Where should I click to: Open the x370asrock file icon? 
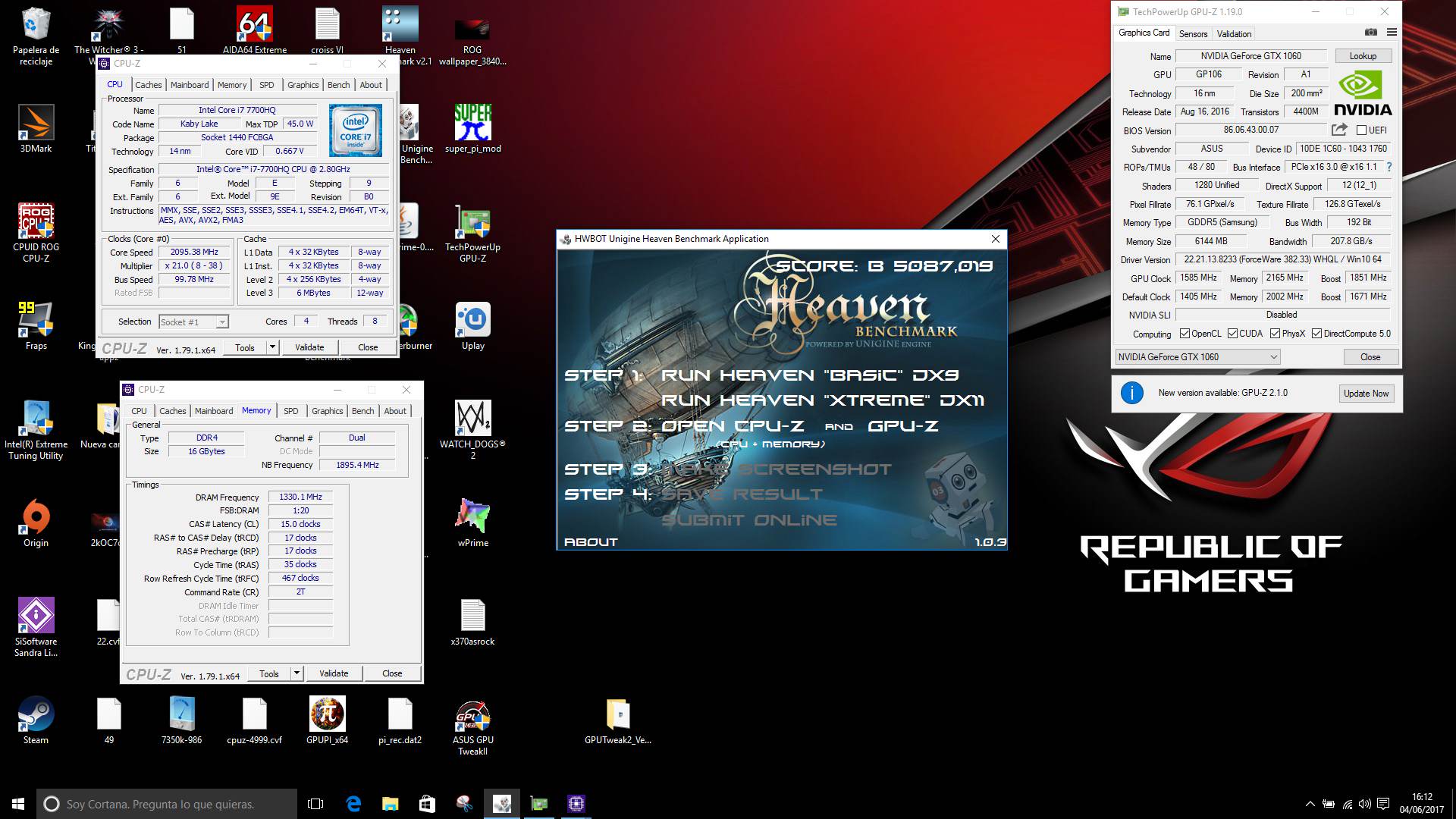click(472, 622)
